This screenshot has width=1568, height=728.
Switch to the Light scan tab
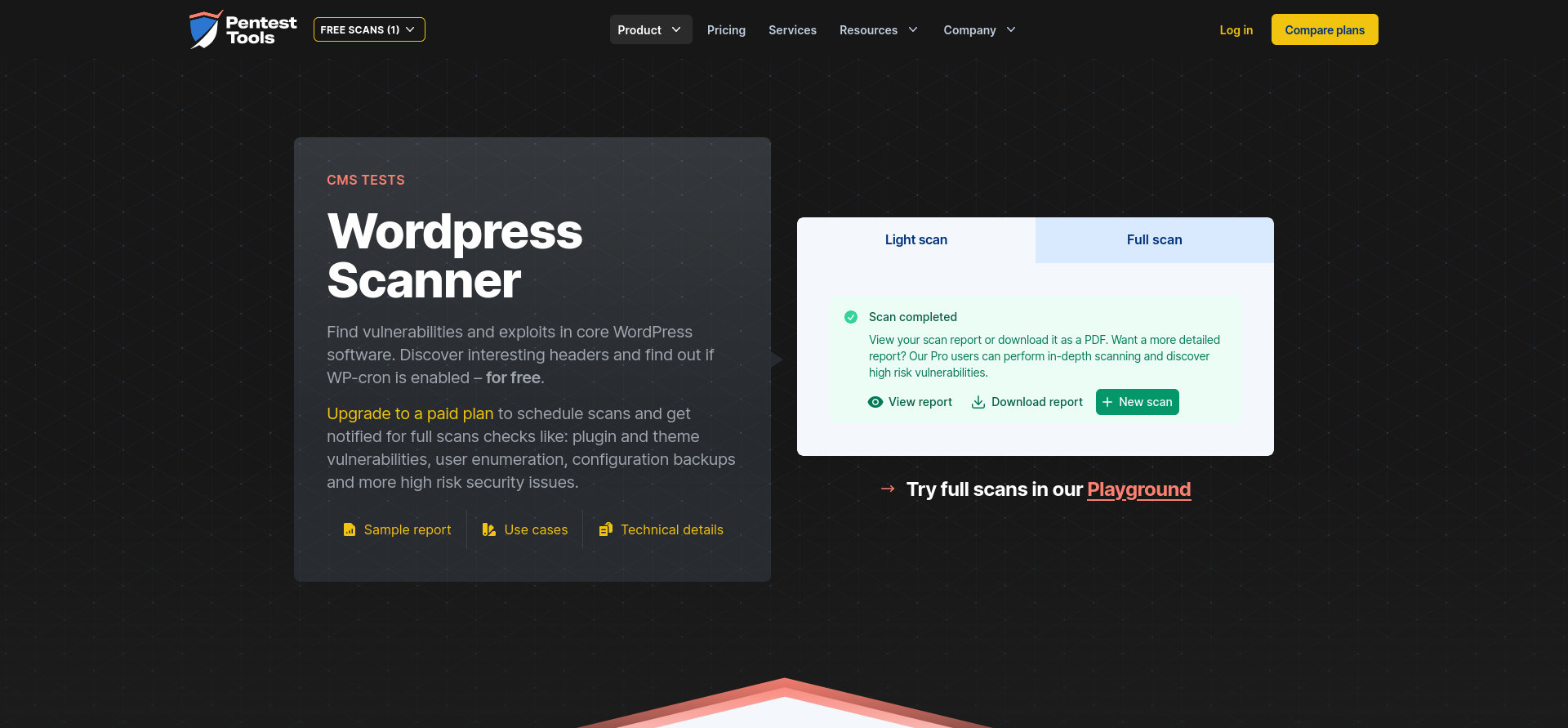(x=916, y=240)
